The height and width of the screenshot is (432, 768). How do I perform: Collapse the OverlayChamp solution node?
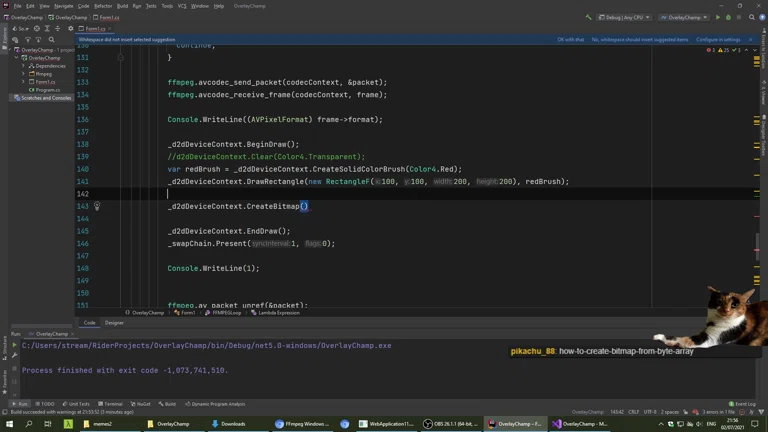click(x=11, y=50)
